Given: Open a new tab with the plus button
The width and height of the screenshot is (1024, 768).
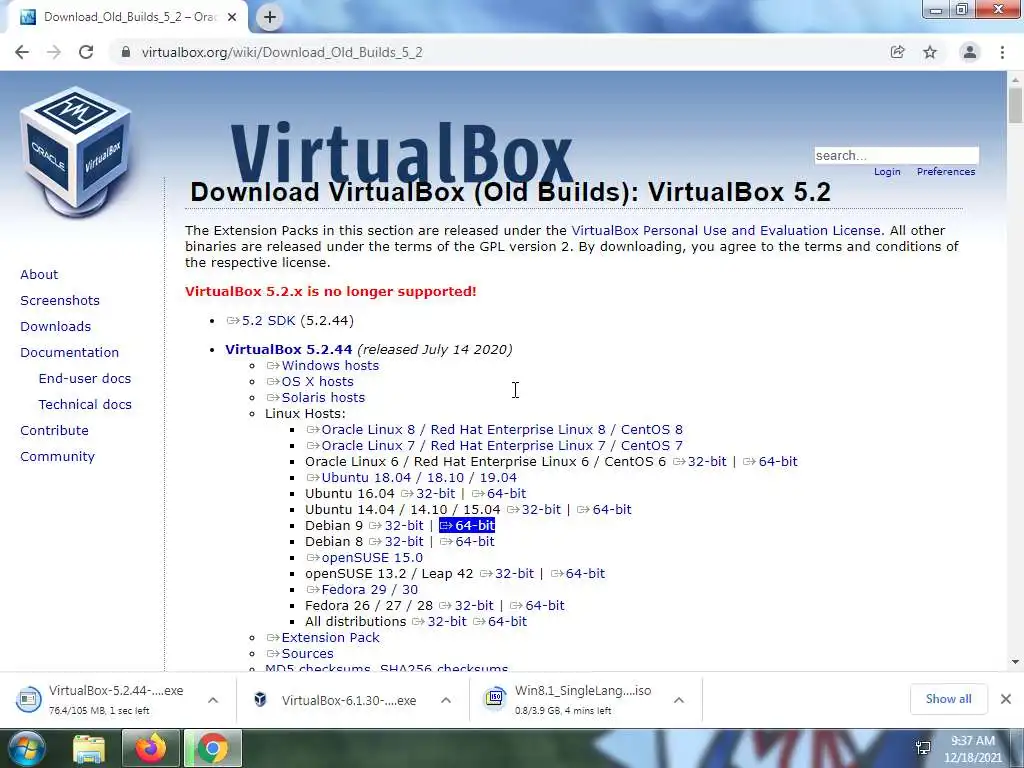Looking at the screenshot, I should pos(270,17).
